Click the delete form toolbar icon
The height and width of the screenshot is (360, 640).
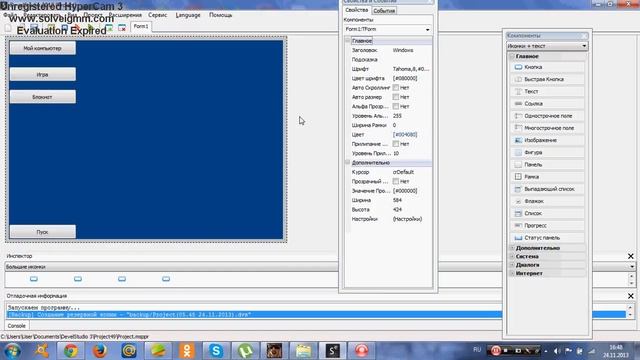122,28
